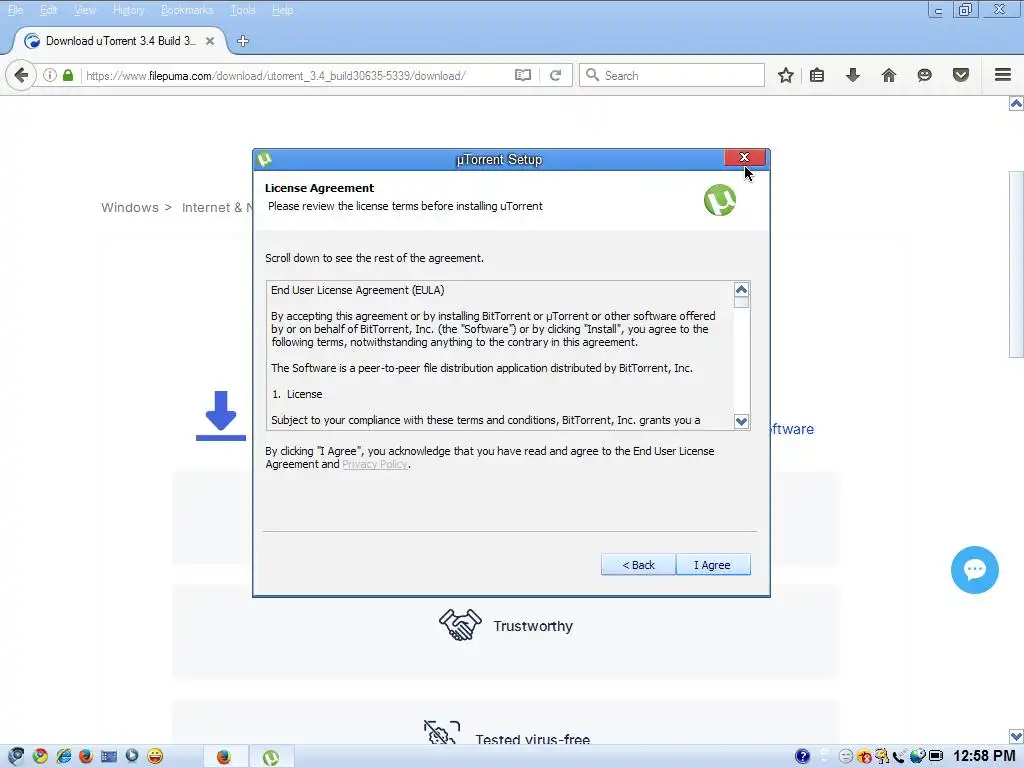Select the Download uTorrent 3.4 tab
The height and width of the screenshot is (768, 1024).
click(x=120, y=41)
